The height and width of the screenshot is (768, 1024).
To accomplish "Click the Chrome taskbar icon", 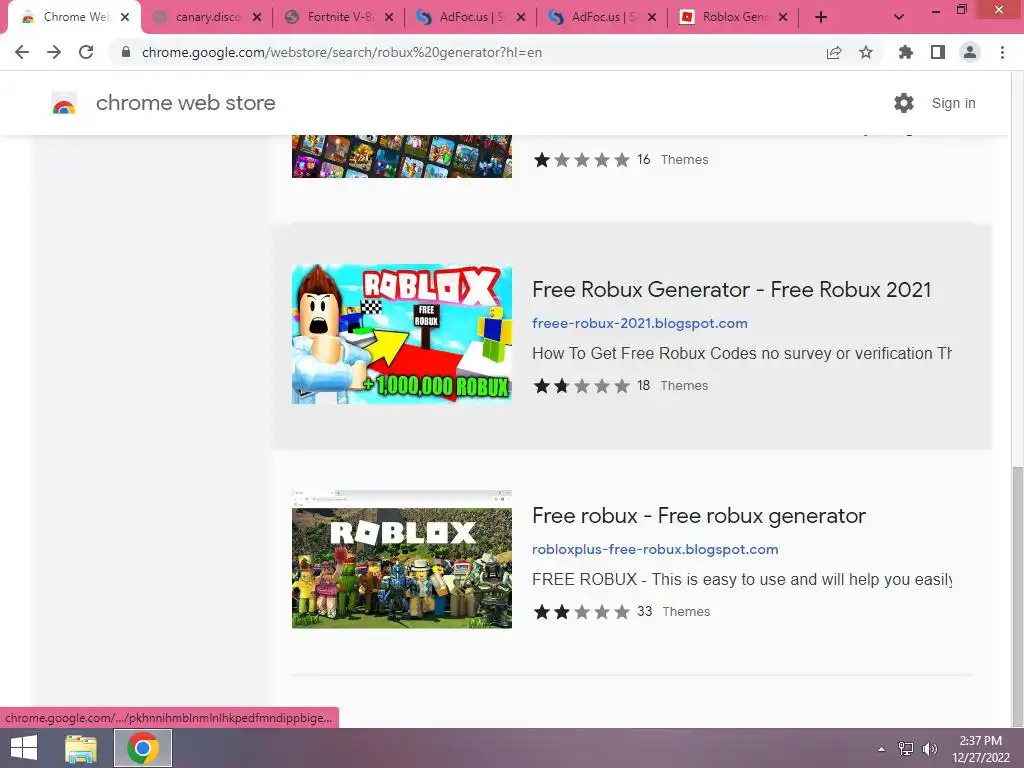I will coord(143,748).
